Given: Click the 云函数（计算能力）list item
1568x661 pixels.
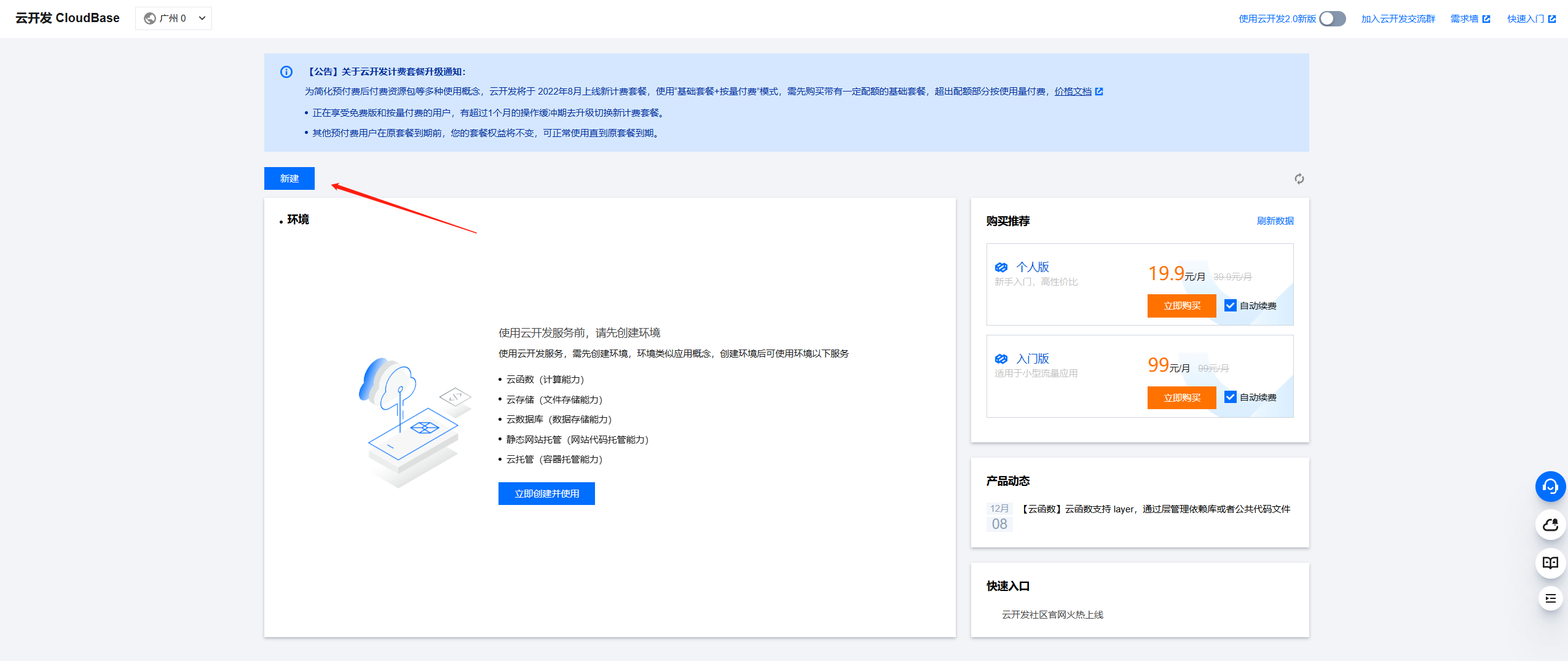Looking at the screenshot, I should click(545, 380).
